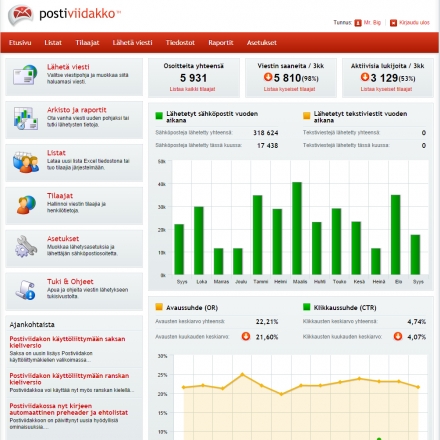Open the Asetukset wrench and gear icon
The image size is (440, 440).
(26, 247)
